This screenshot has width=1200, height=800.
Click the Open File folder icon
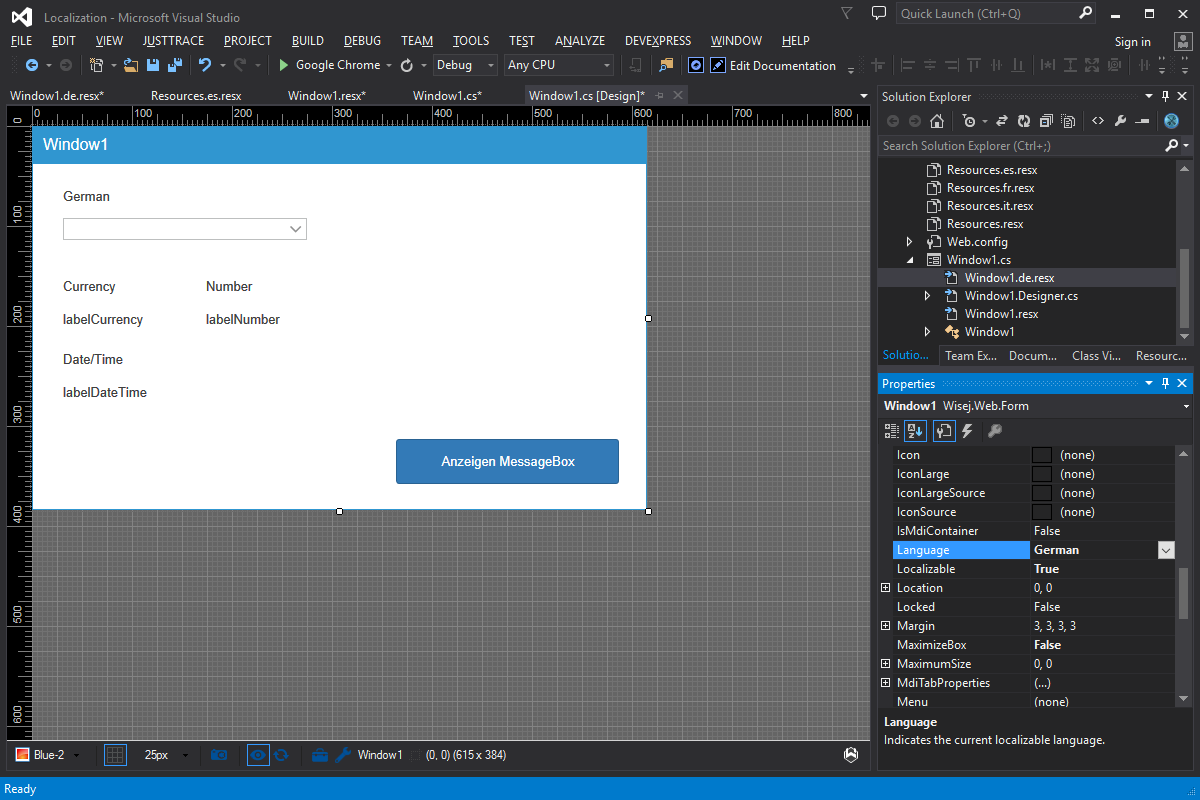pos(131,65)
